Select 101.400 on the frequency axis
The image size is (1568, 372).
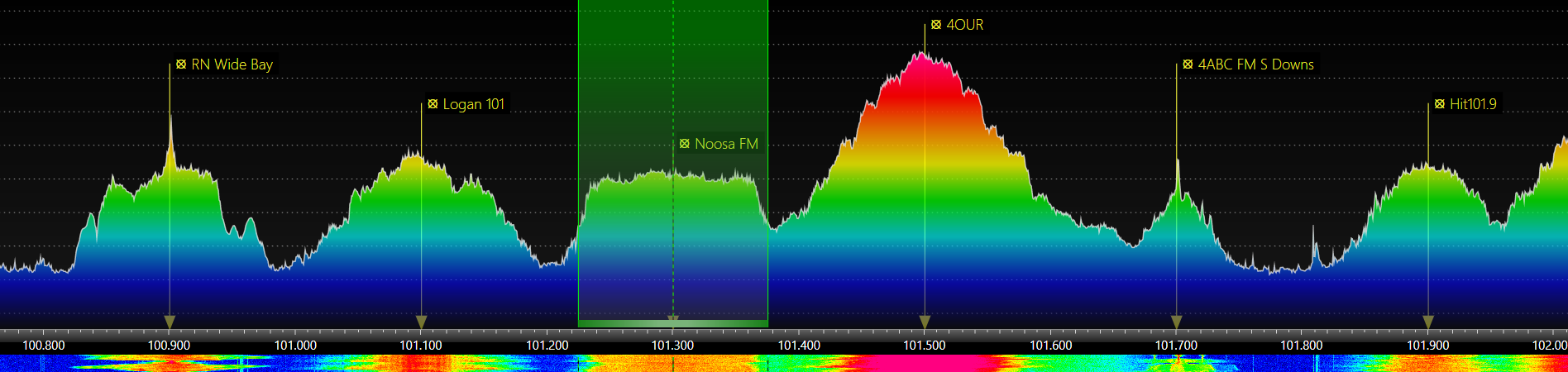pos(799,345)
